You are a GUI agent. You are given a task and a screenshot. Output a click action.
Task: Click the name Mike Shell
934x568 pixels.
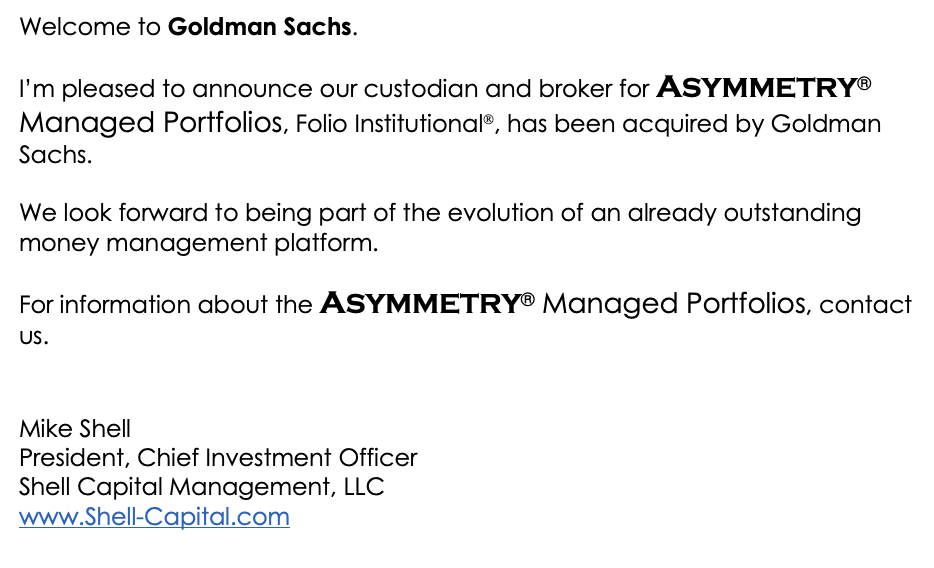(x=75, y=429)
